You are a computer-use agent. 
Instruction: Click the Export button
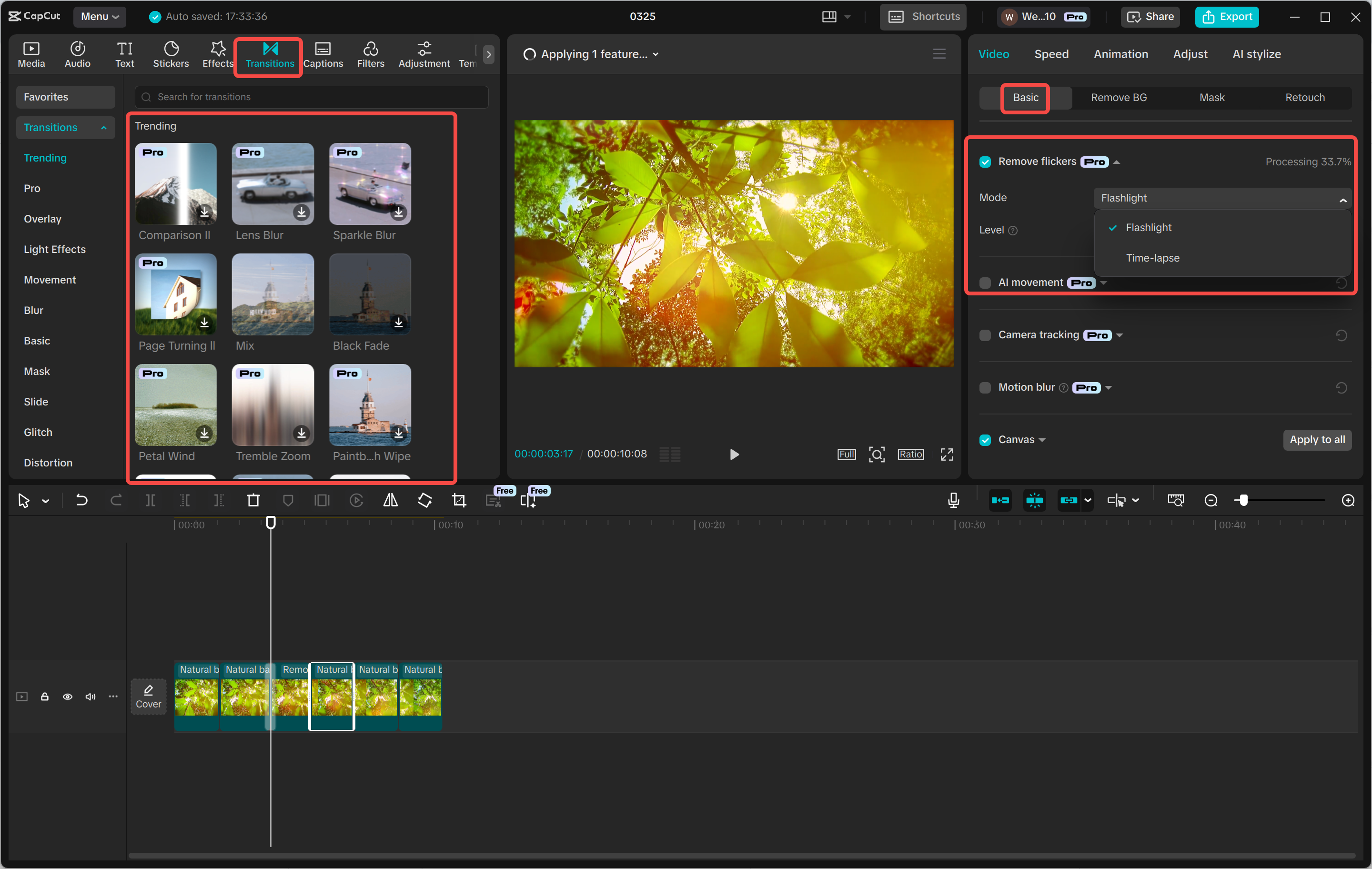pos(1226,17)
